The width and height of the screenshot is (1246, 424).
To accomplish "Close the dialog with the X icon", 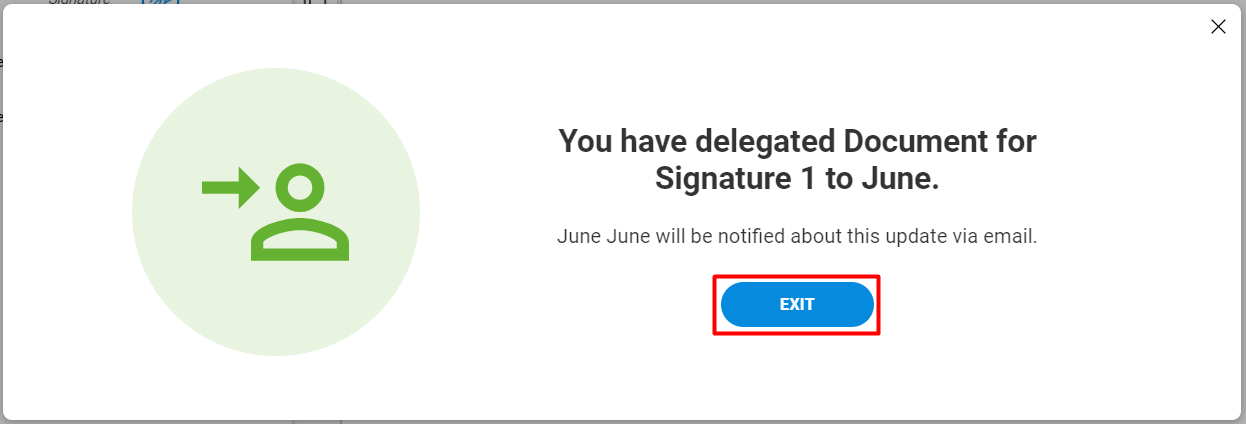I will click(1218, 27).
